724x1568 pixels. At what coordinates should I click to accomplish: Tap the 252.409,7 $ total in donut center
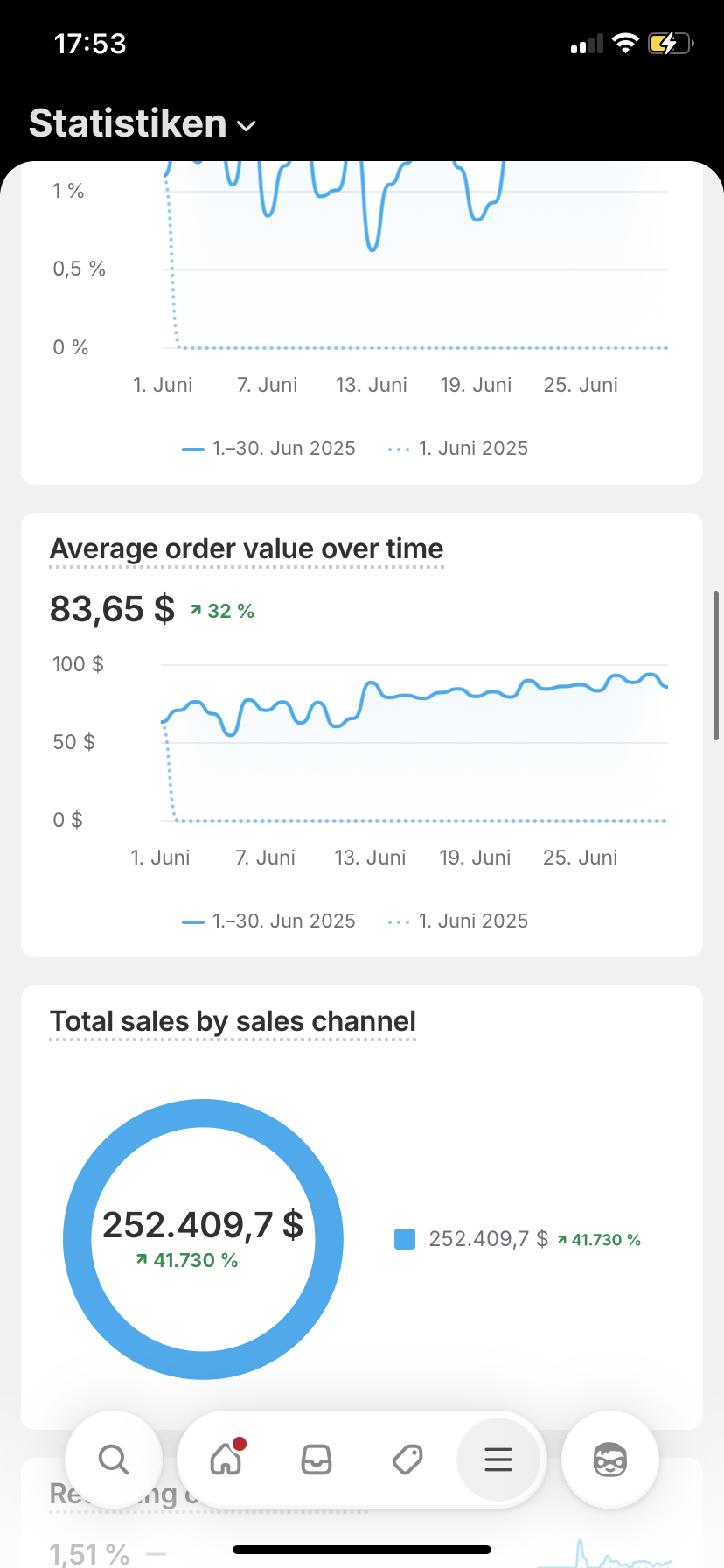(203, 1225)
